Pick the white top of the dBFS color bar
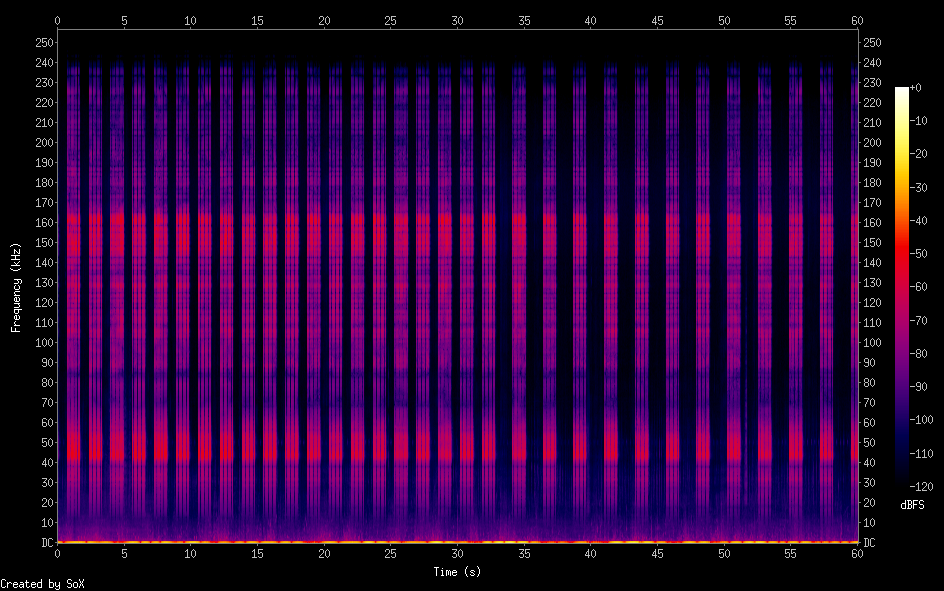This screenshot has height=591, width=944. [x=902, y=91]
